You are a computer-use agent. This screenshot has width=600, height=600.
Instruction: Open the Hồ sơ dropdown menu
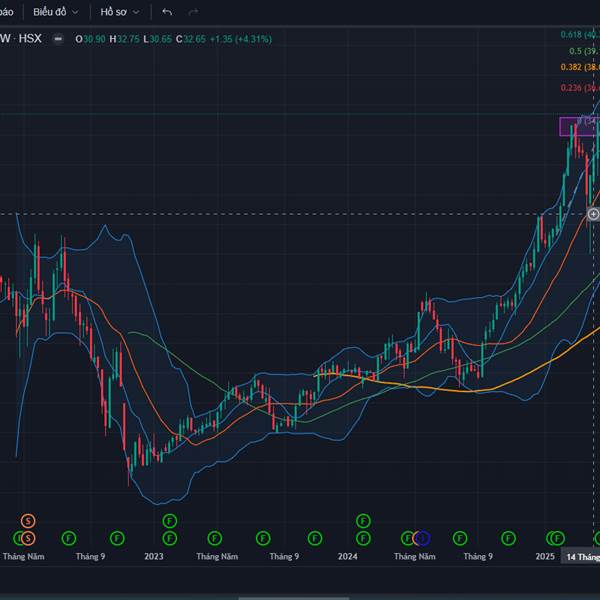pos(119,12)
